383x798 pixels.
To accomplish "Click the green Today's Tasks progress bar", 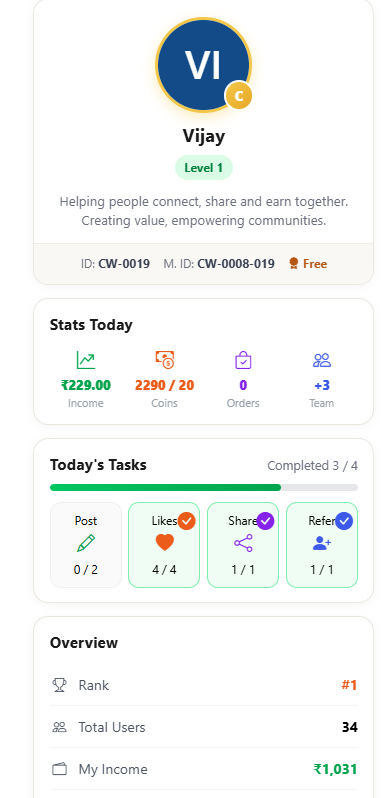I will (165, 488).
